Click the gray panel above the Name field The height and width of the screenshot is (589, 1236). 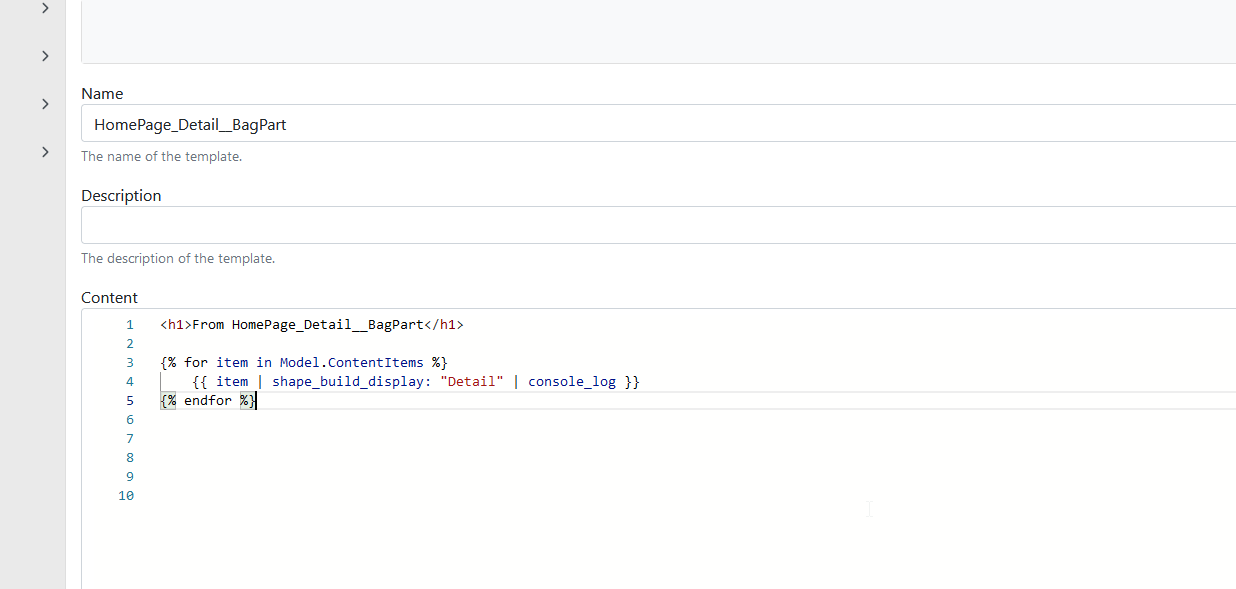point(658,32)
